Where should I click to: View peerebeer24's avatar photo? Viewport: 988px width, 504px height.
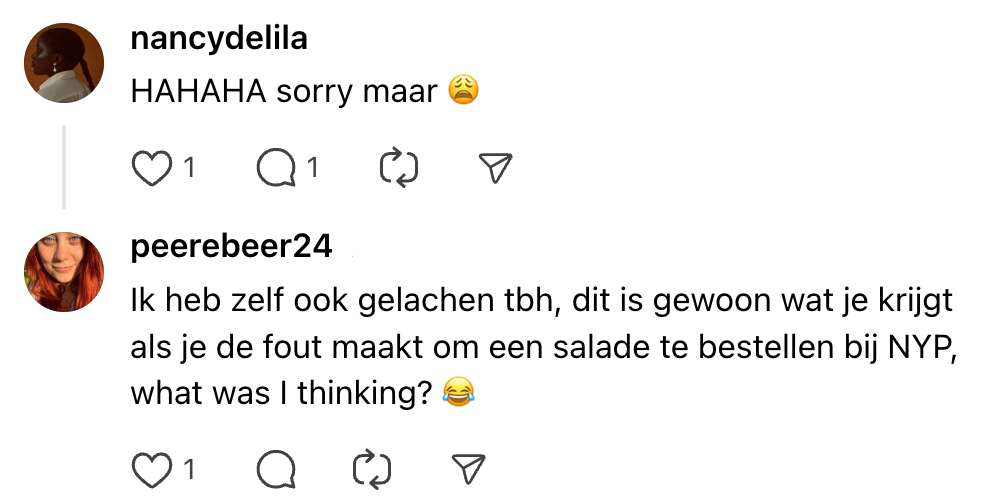point(64,271)
